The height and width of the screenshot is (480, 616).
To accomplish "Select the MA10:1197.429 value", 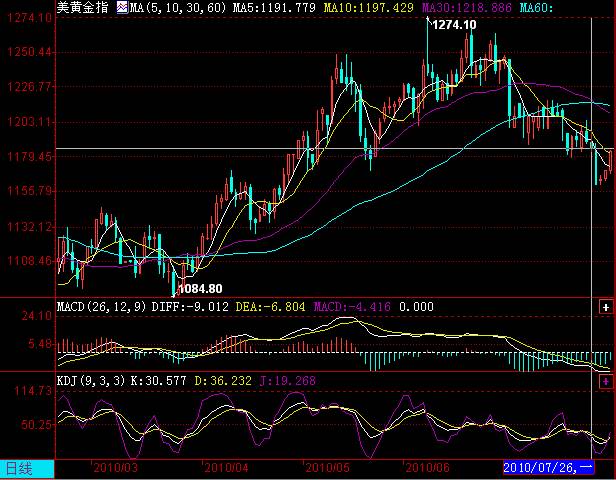I will (368, 7).
